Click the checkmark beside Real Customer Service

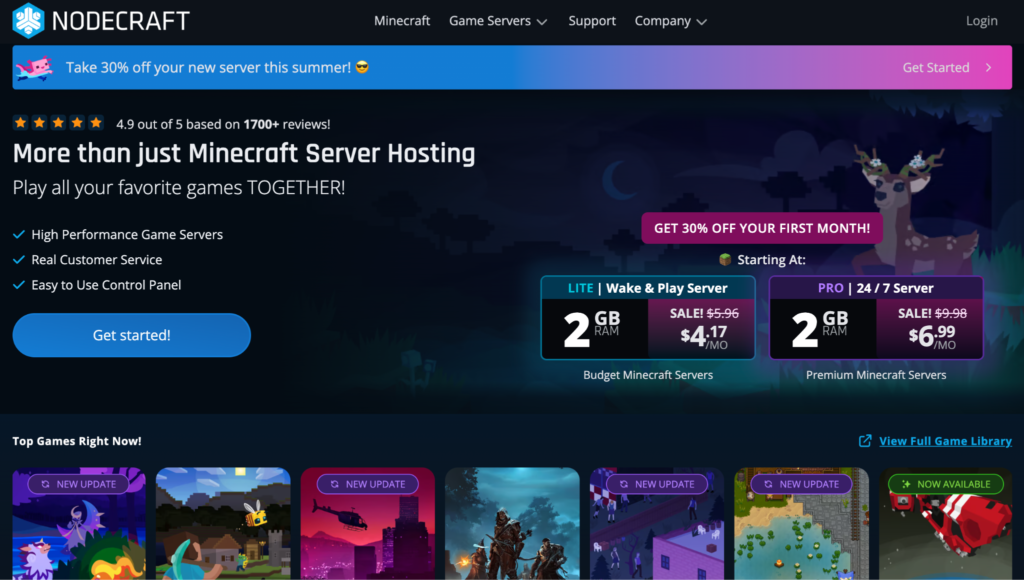pos(19,260)
